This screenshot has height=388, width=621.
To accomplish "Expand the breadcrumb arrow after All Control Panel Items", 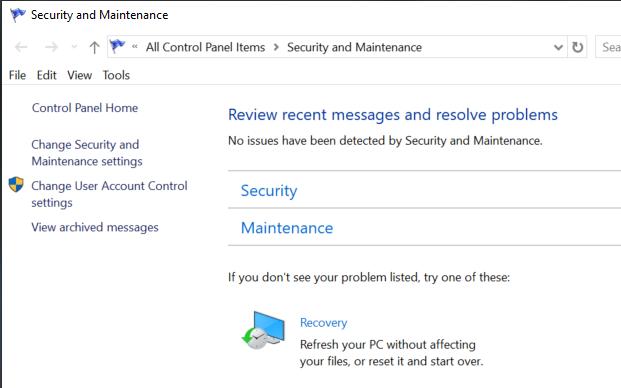I will (x=276, y=47).
